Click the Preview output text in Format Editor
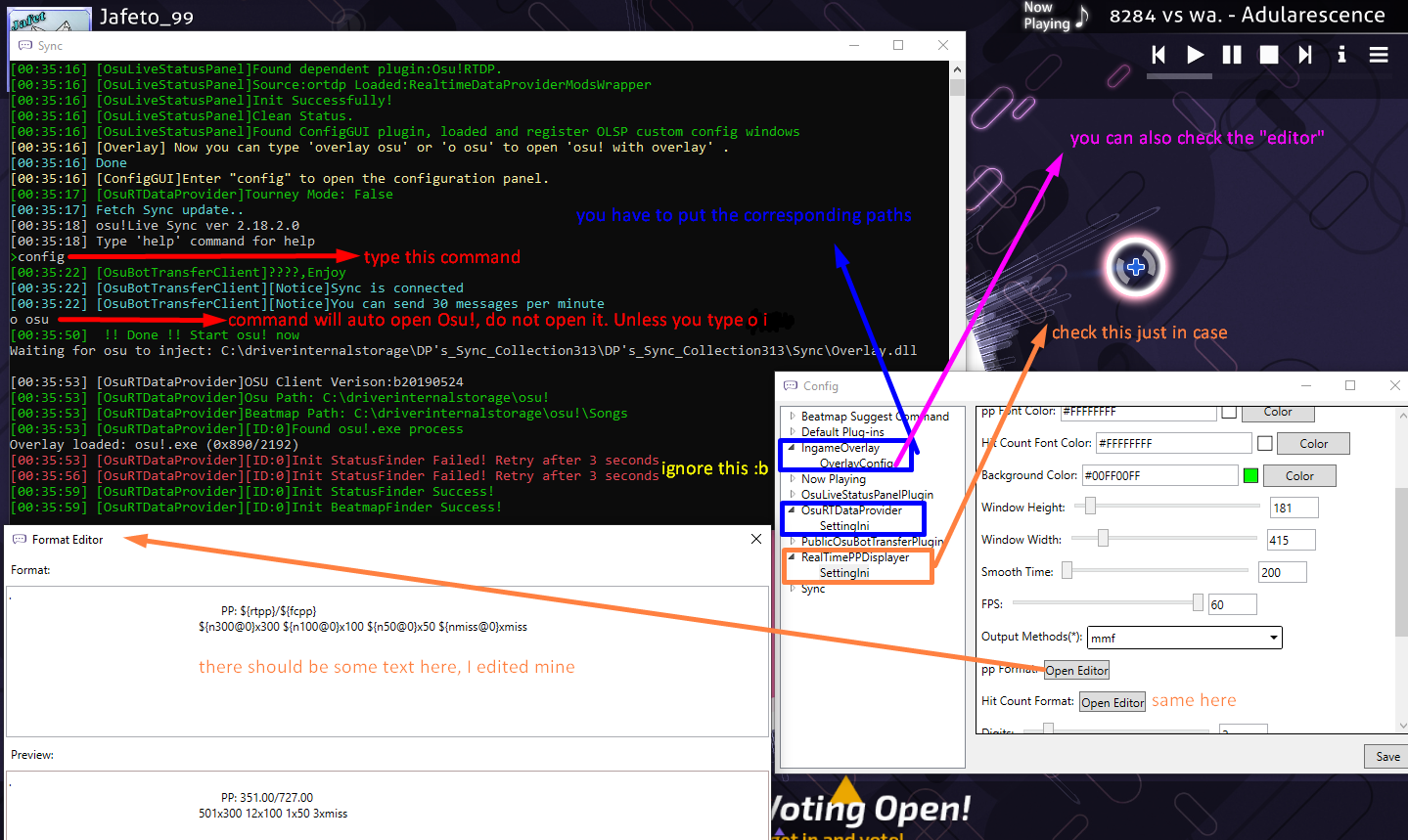 (x=273, y=805)
